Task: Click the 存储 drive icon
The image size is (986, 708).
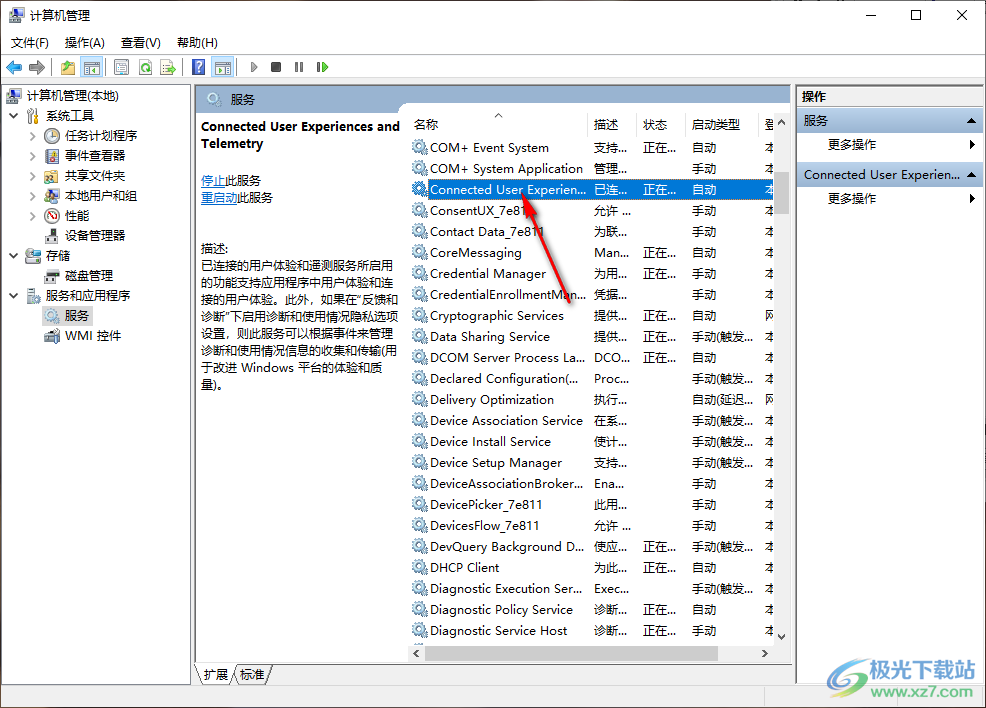Action: point(33,256)
